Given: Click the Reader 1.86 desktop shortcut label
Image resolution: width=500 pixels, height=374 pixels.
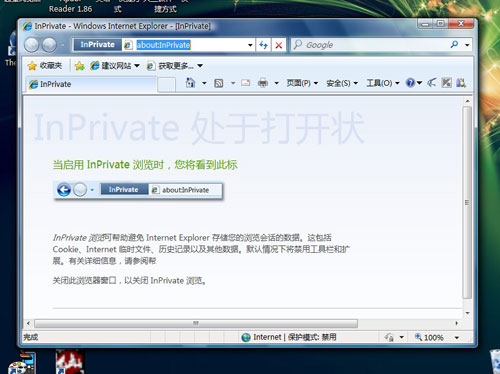Looking at the screenshot, I should [x=70, y=9].
